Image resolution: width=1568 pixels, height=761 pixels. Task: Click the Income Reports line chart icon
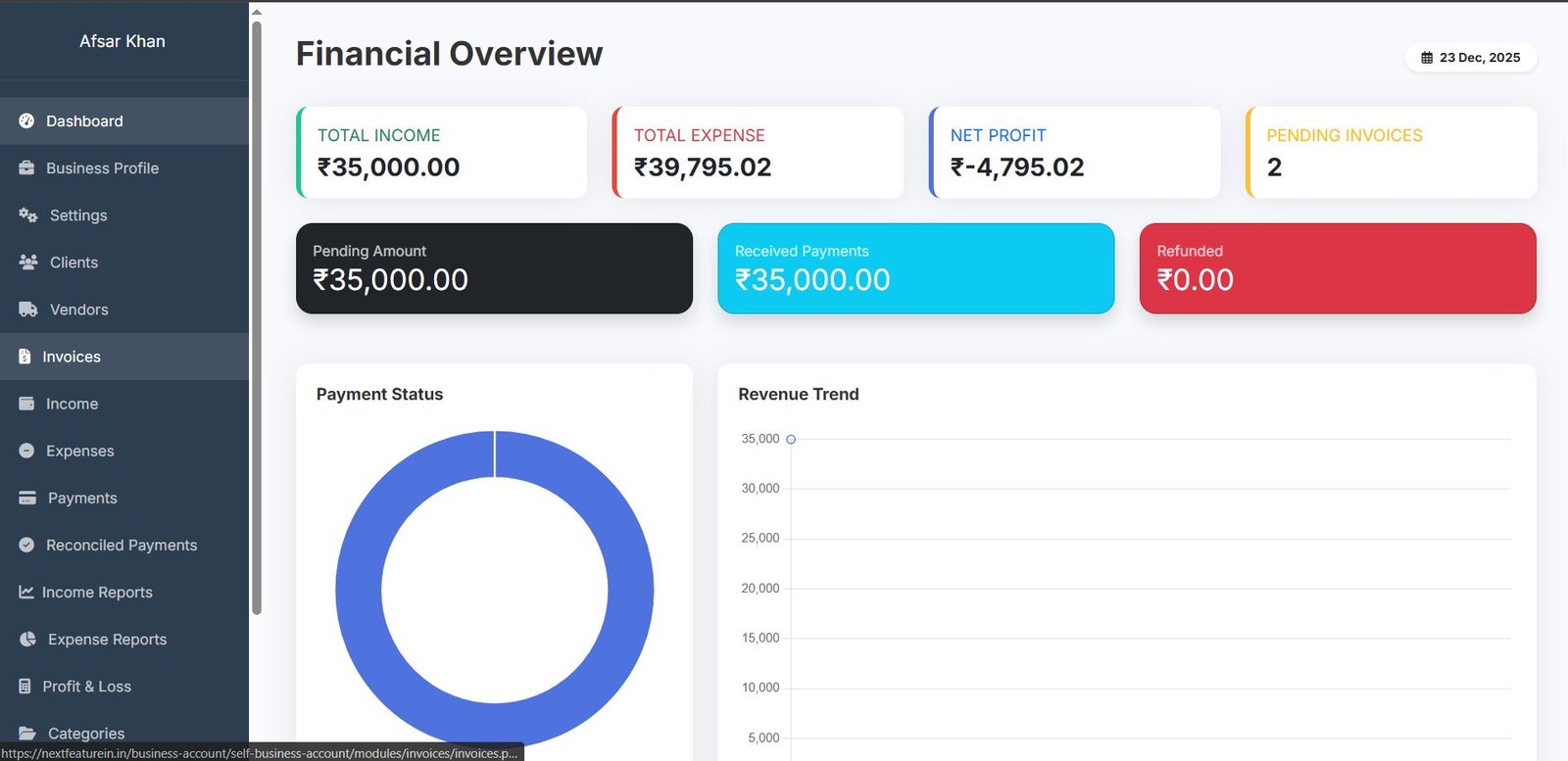pyautogui.click(x=26, y=592)
